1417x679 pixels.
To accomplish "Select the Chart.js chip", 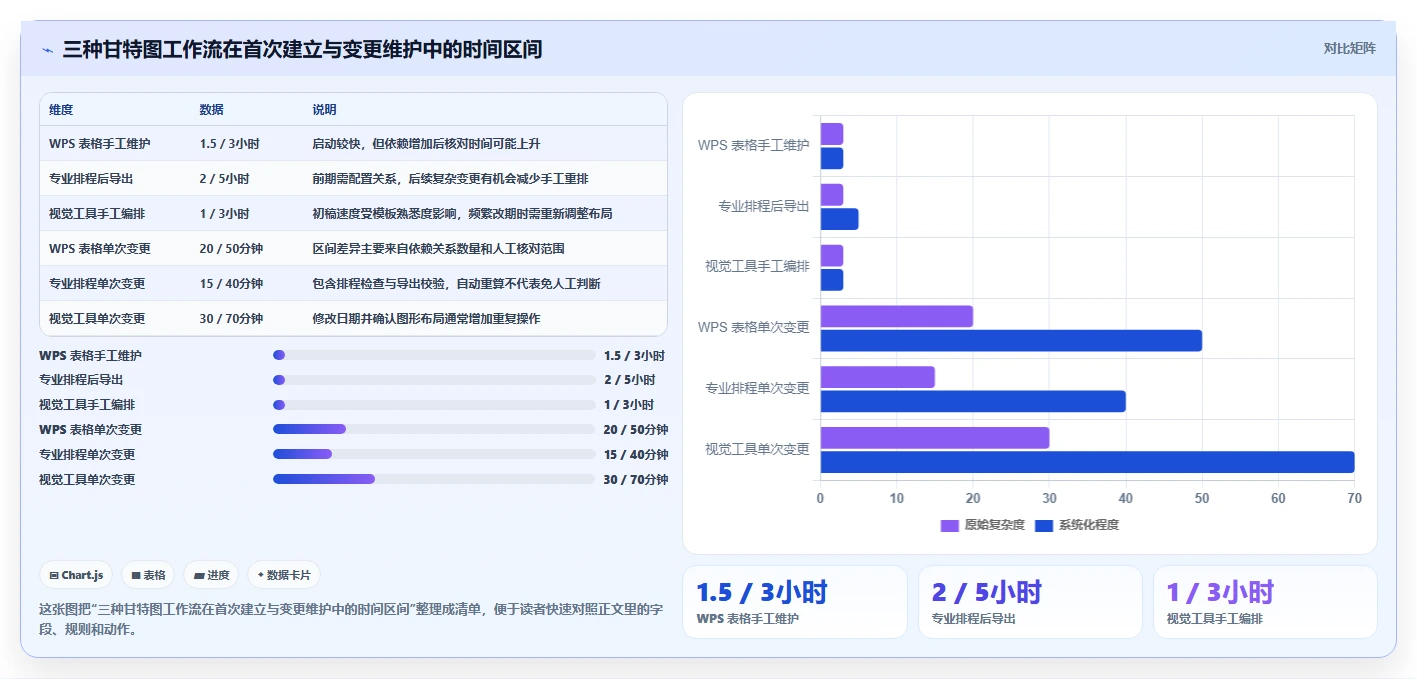I will [x=76, y=575].
